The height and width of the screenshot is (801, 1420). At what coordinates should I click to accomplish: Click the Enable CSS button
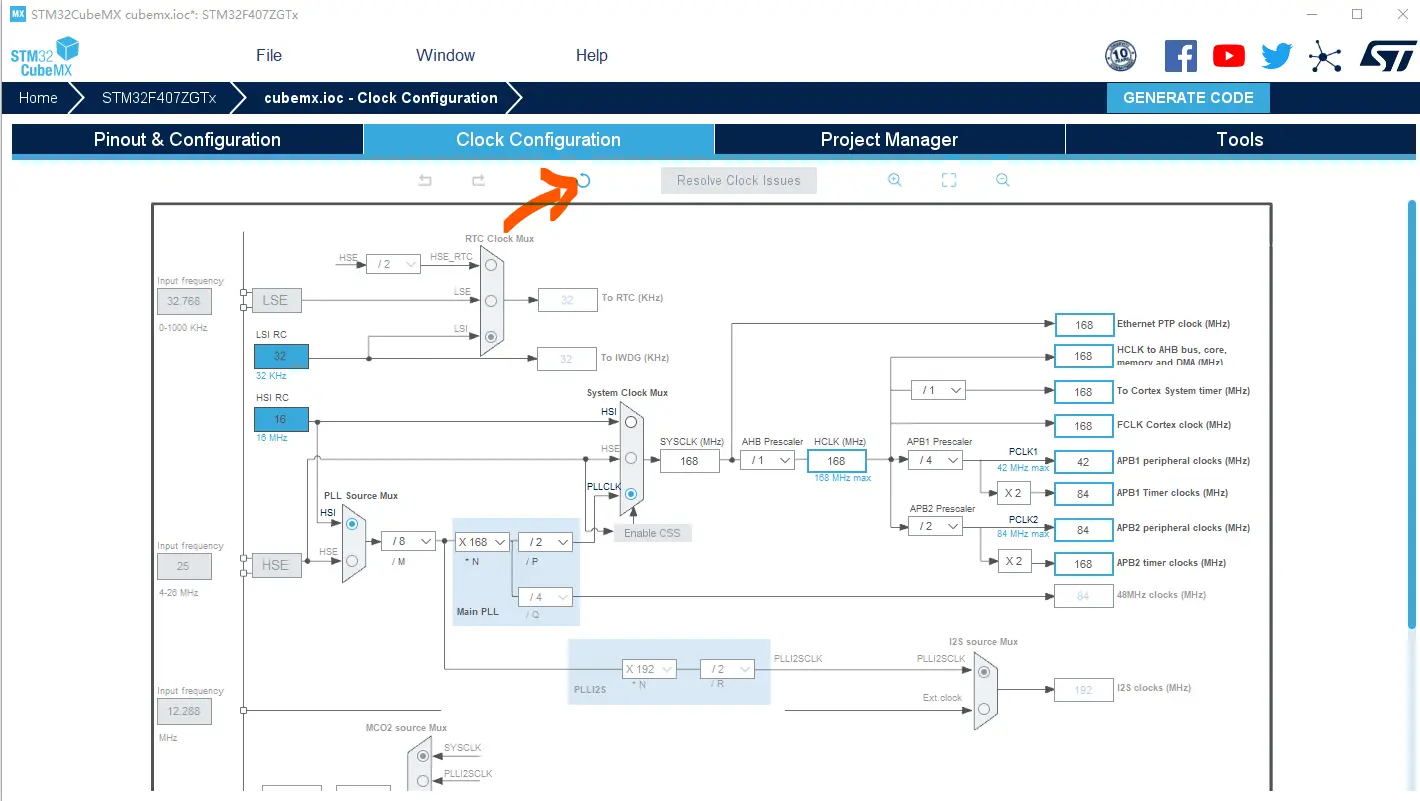[x=652, y=533]
